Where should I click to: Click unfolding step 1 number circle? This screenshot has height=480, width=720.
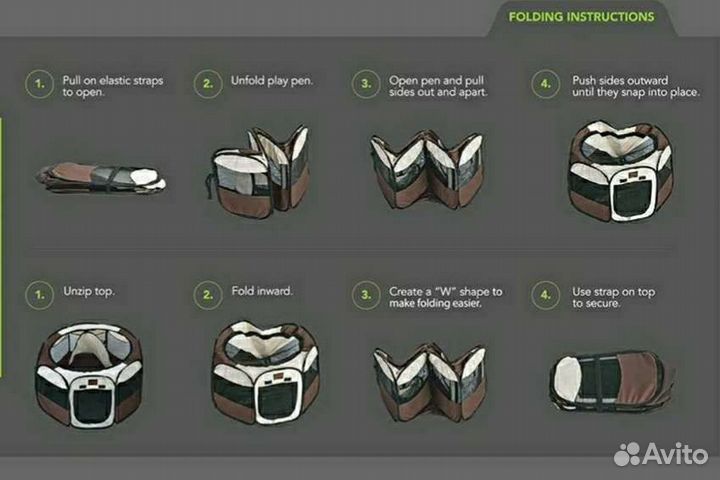[x=40, y=84]
